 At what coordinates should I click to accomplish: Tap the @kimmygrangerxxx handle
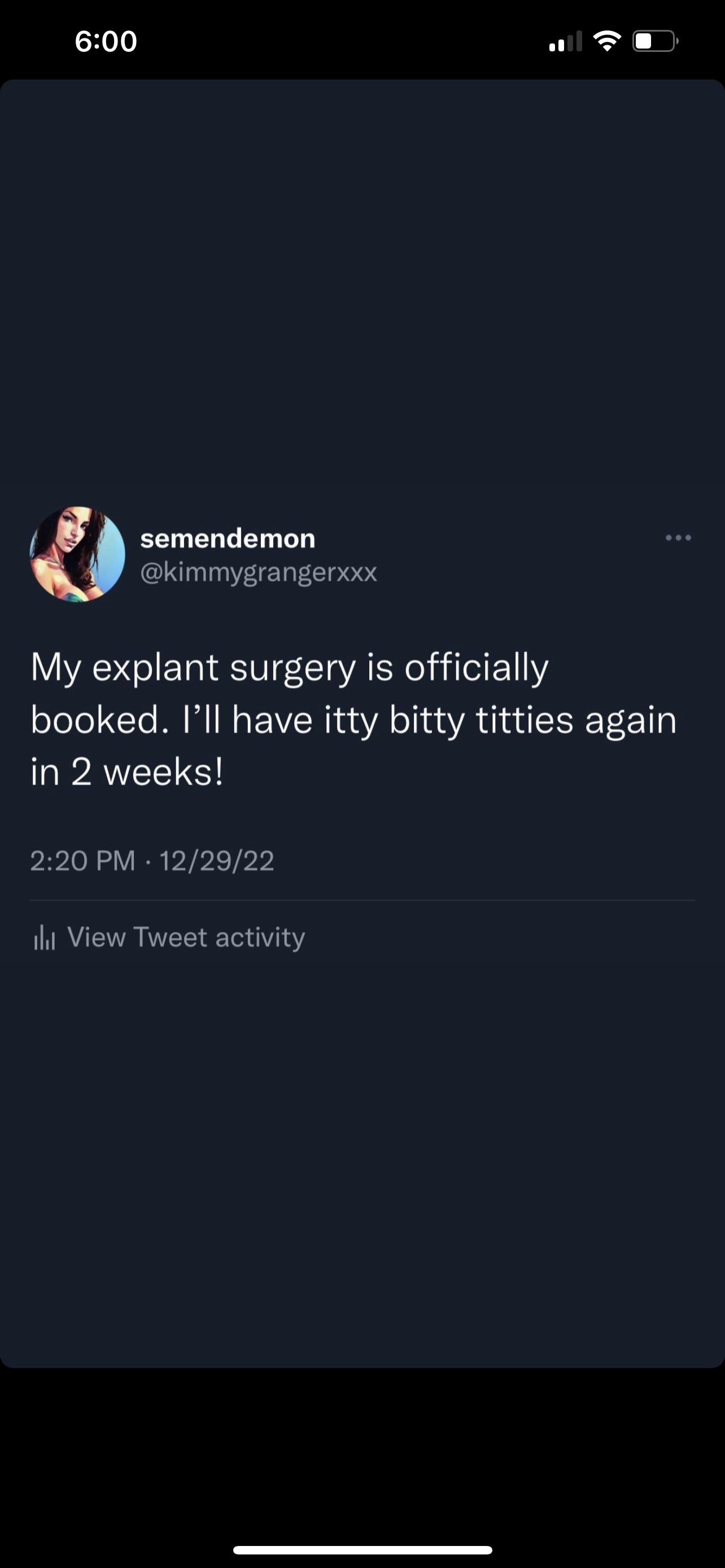coord(259,572)
